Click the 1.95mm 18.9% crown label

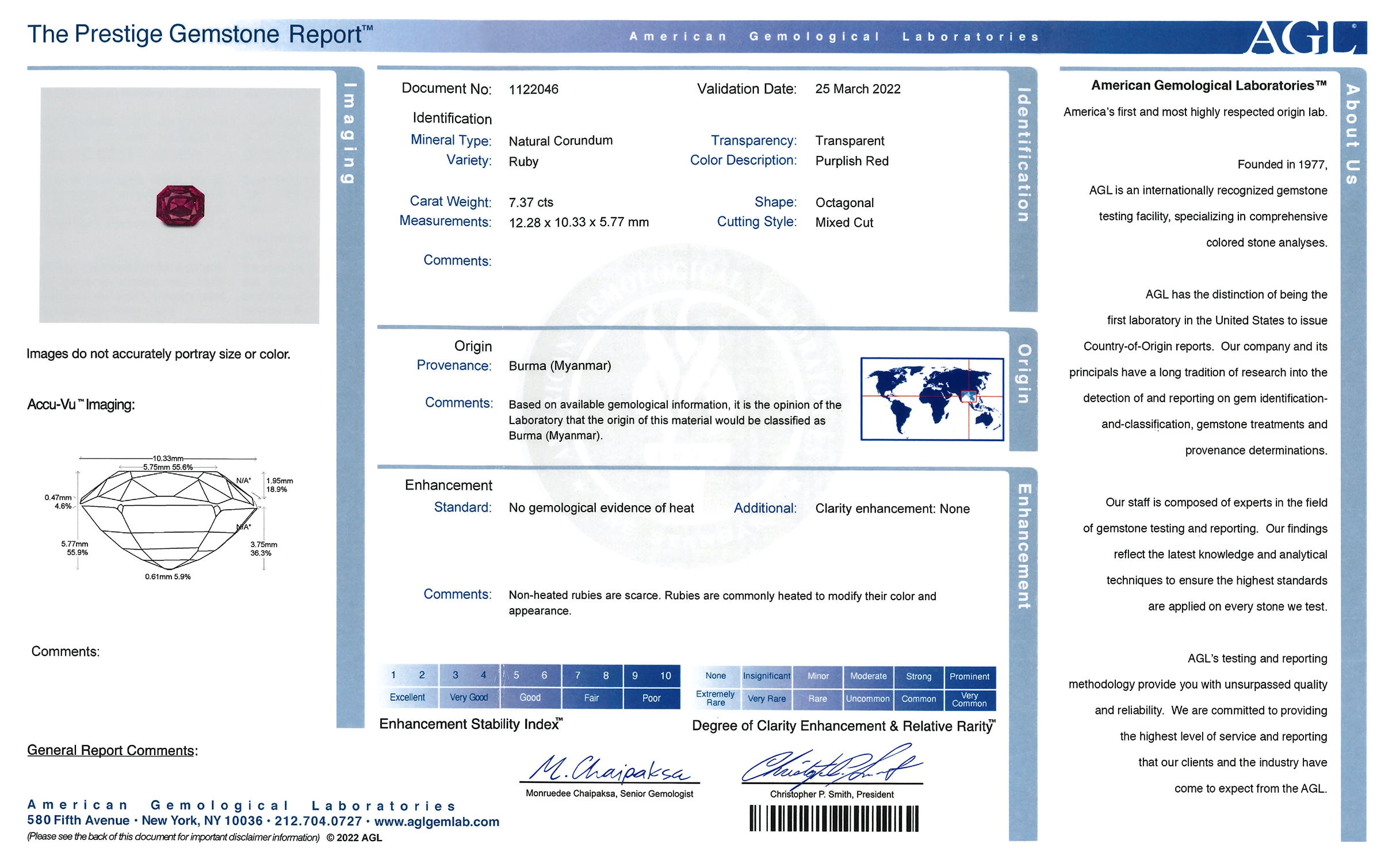click(x=280, y=485)
